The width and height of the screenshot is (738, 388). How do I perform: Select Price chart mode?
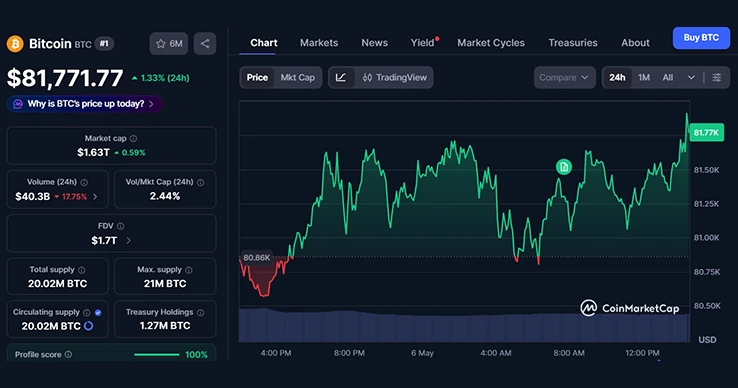point(257,78)
